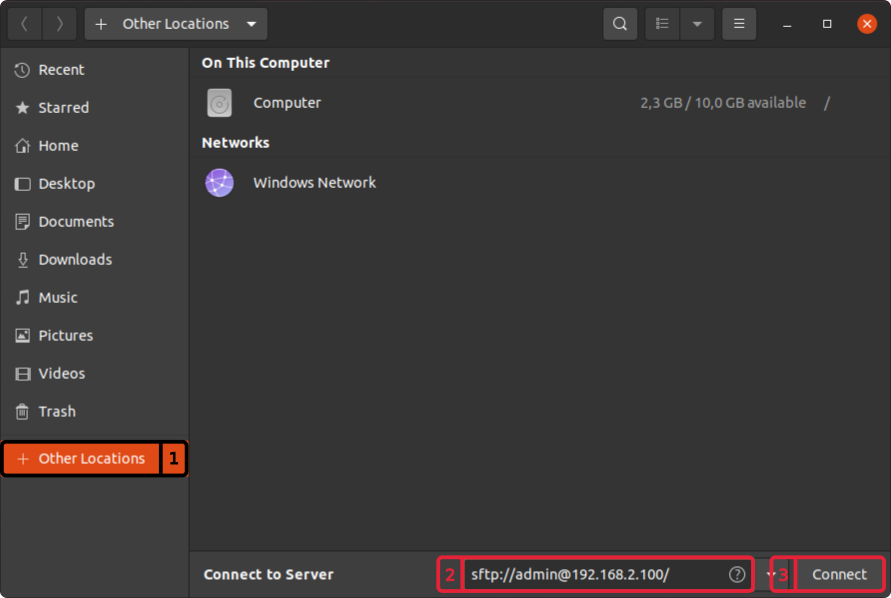
Task: Click the Windows Network globe icon
Action: 219,182
